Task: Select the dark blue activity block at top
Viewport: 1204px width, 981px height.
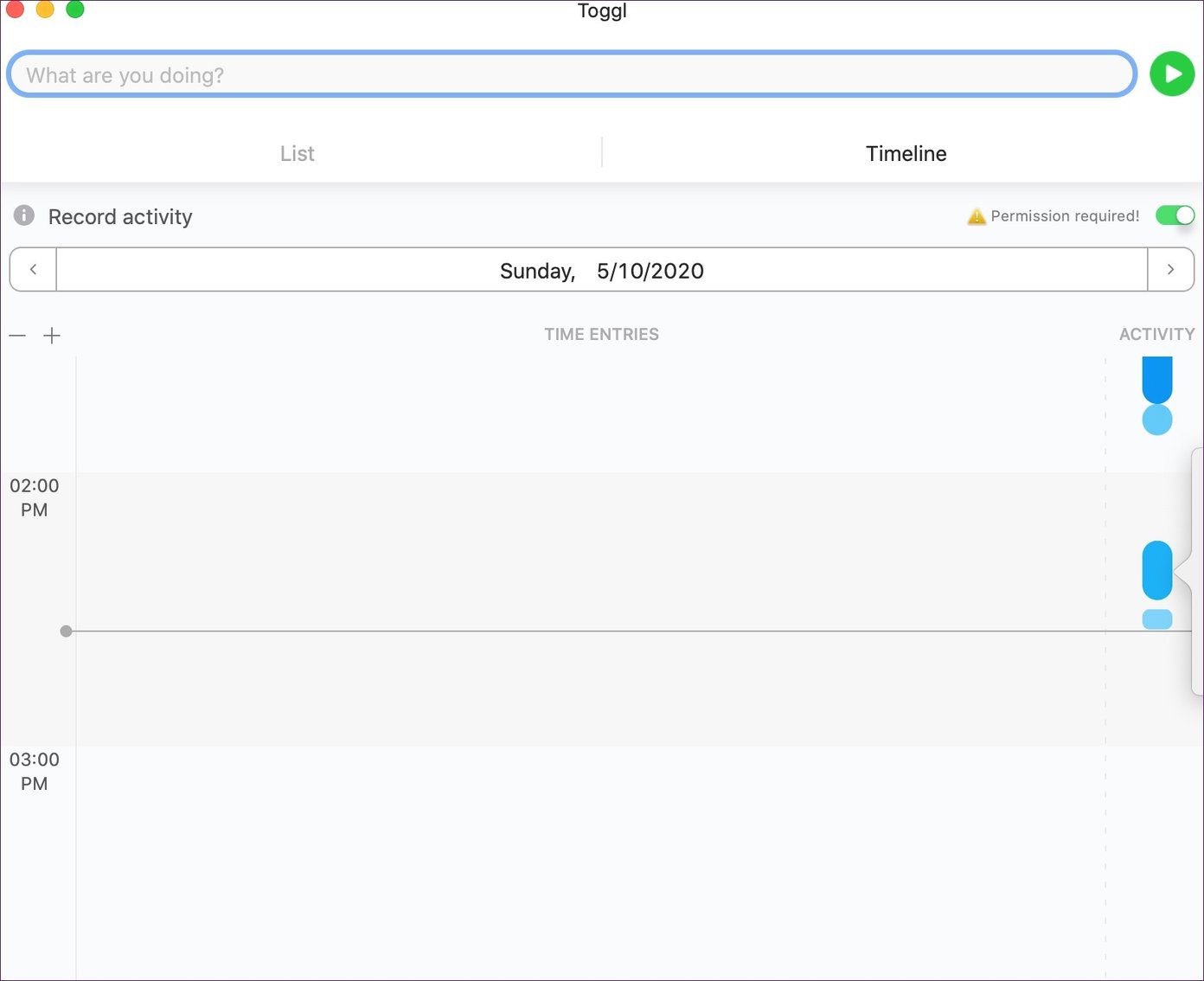Action: pos(1157,379)
